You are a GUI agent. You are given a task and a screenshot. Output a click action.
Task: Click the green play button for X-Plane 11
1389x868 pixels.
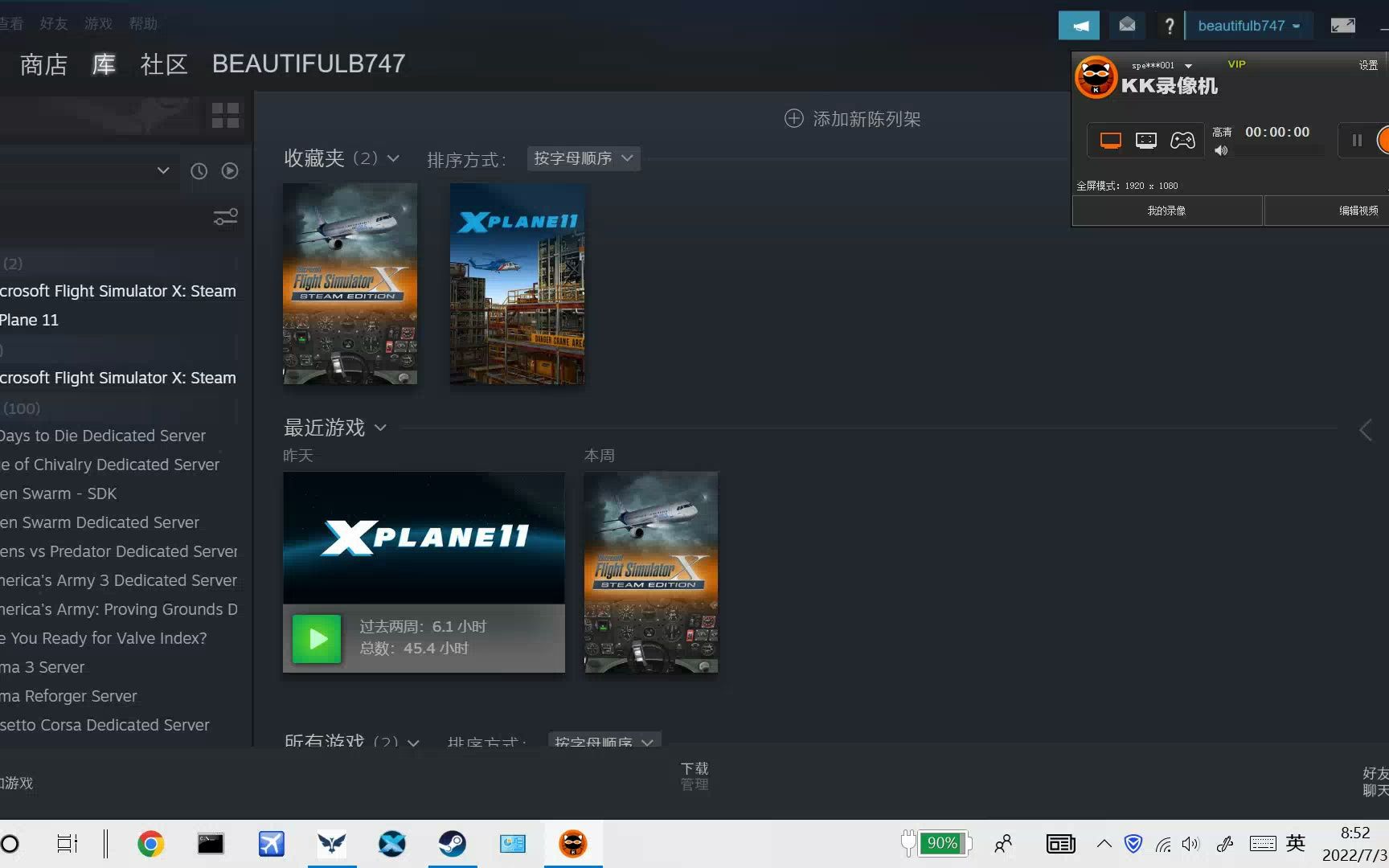point(317,639)
